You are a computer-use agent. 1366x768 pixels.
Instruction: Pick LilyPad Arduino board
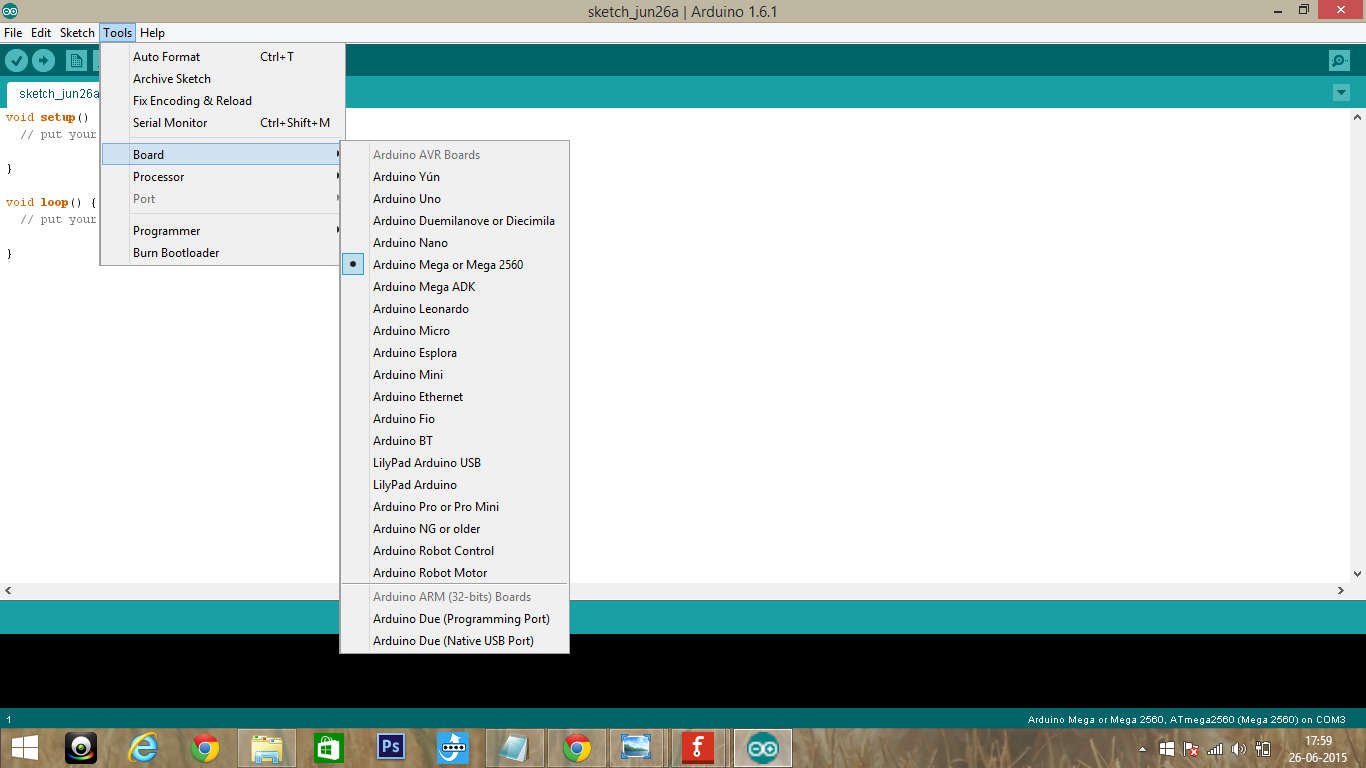pyautogui.click(x=455, y=485)
